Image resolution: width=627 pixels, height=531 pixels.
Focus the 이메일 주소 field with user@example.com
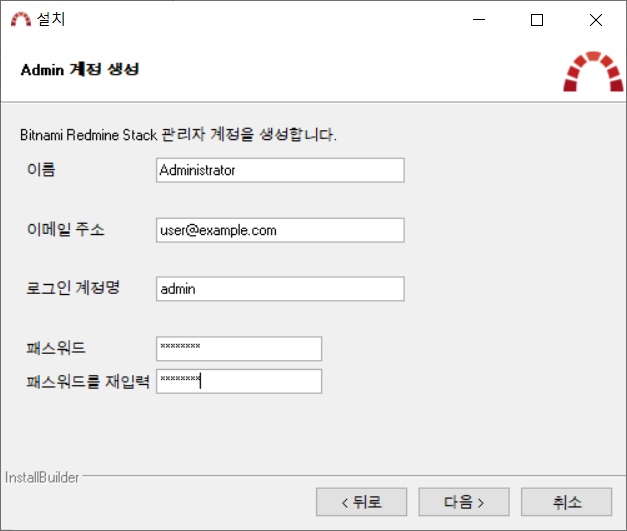[280, 230]
